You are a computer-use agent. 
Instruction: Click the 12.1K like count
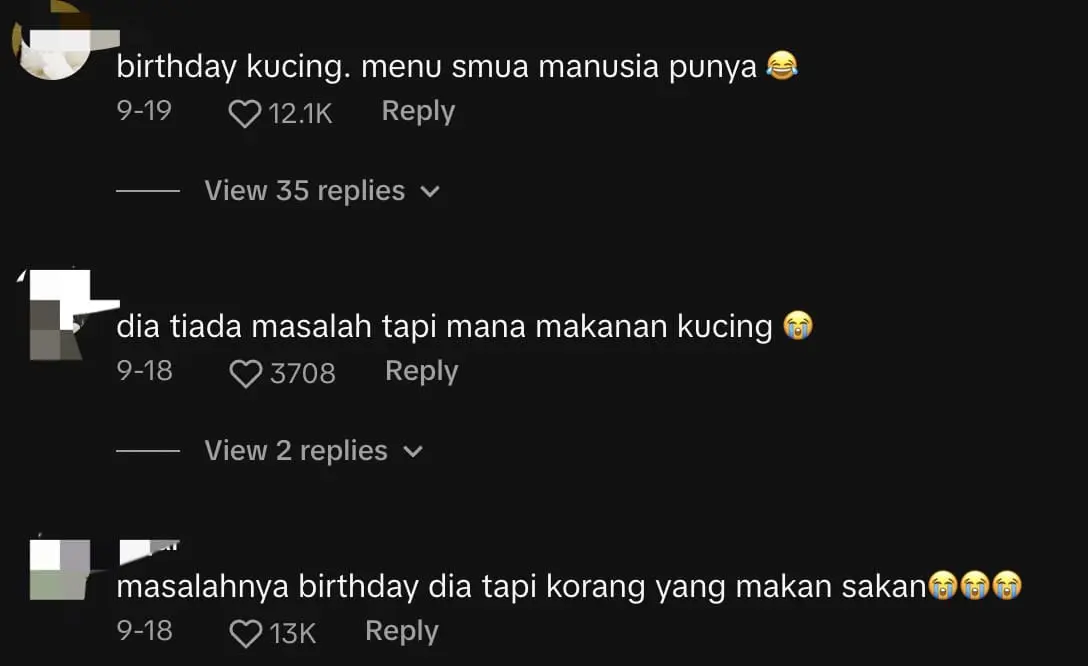300,114
